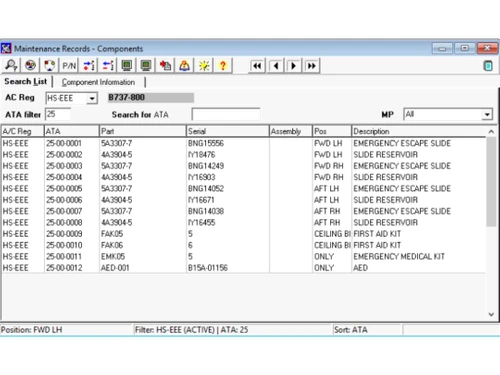Click the red arrow document toolbar icon

165,65
